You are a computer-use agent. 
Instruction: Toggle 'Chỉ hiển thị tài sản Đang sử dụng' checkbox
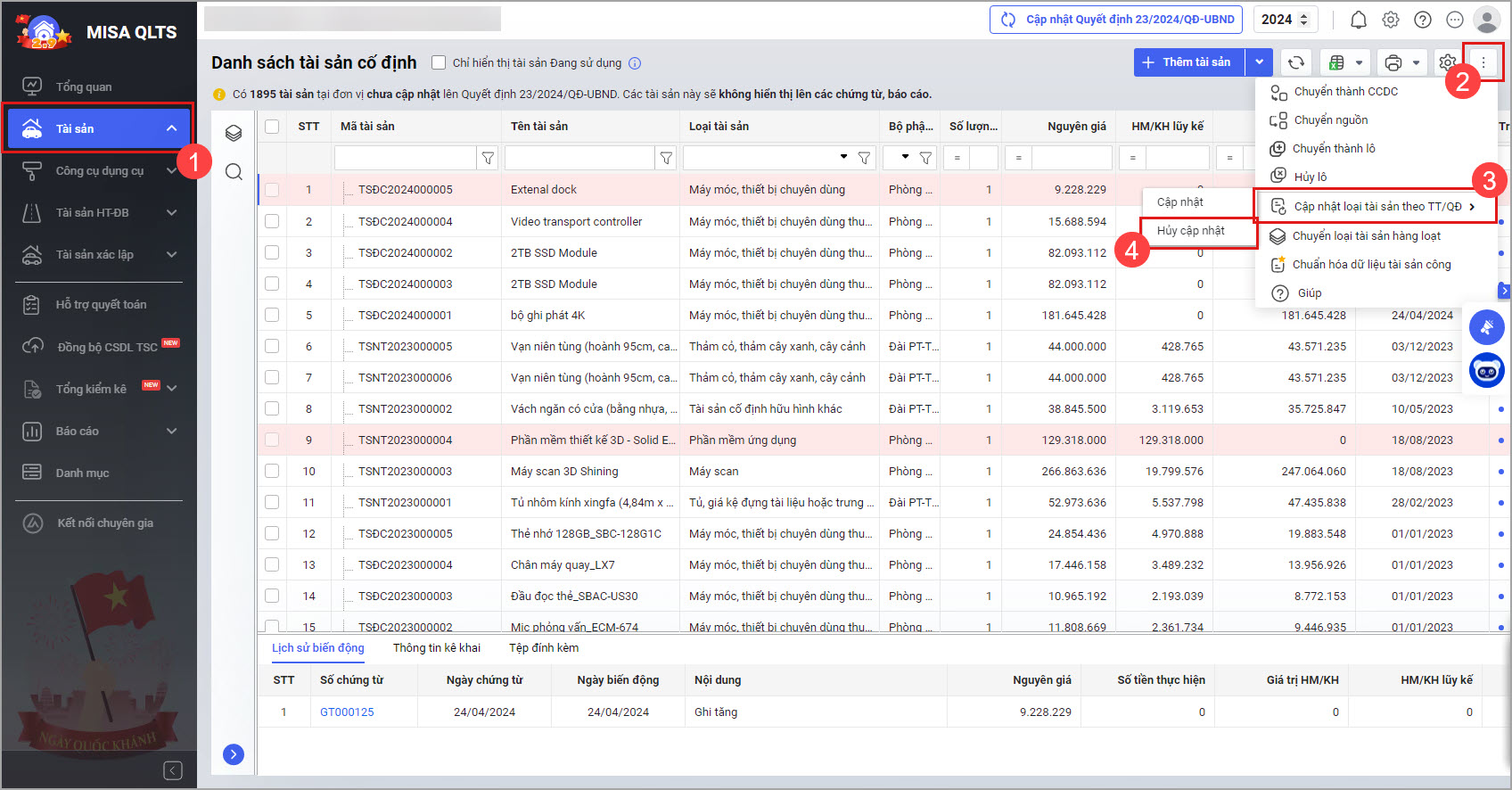click(x=439, y=62)
